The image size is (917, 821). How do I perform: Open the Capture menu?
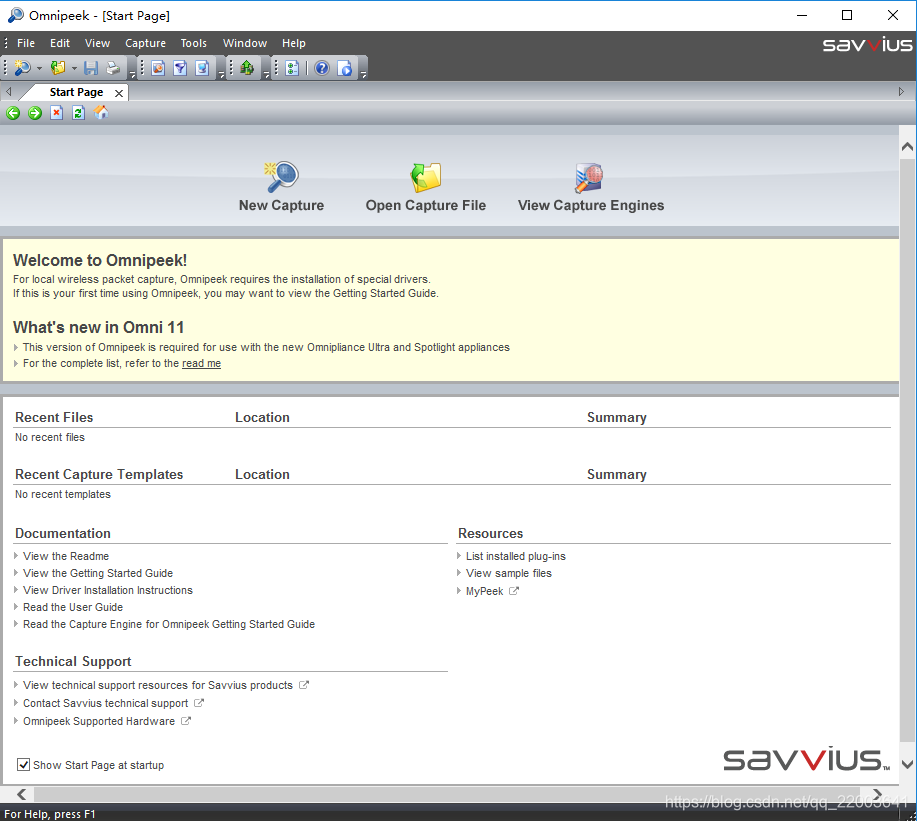tap(145, 43)
